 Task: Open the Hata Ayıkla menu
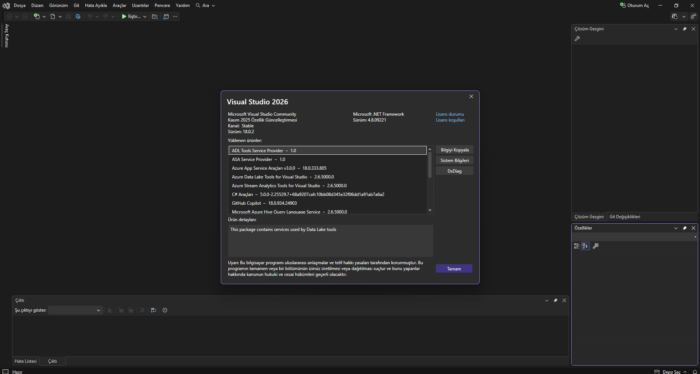click(x=96, y=6)
